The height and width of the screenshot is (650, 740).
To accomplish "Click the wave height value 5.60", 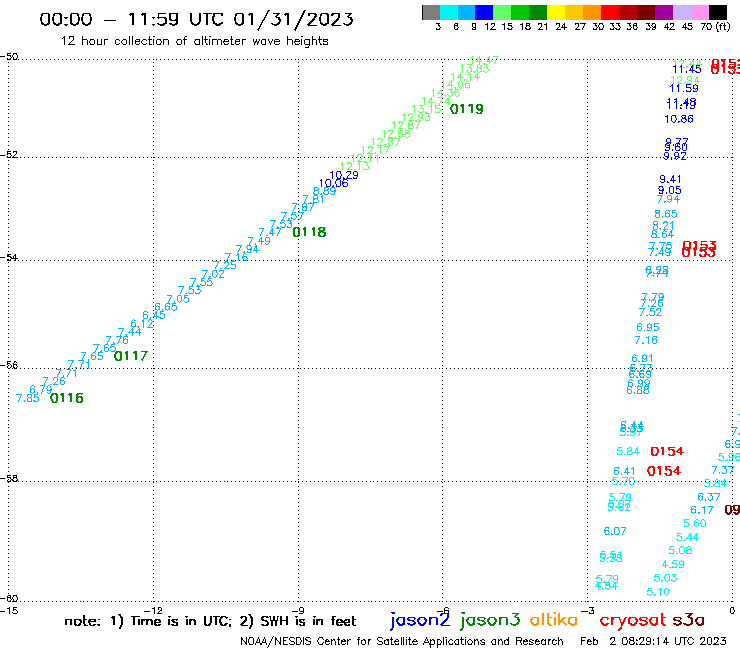I will (x=695, y=523).
